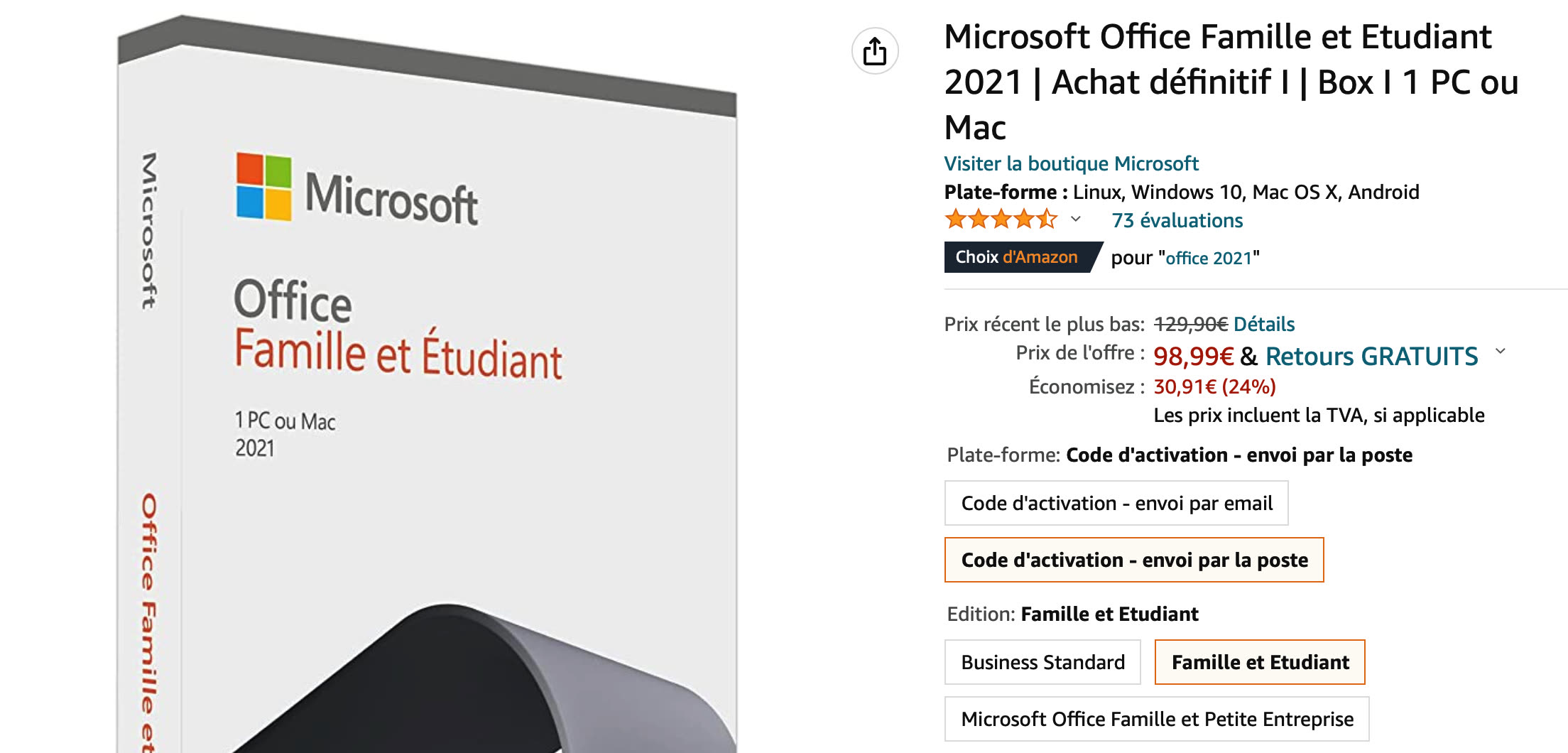The height and width of the screenshot is (753, 1568).
Task: Visit the Microsoft boutique link
Action: click(x=1071, y=164)
